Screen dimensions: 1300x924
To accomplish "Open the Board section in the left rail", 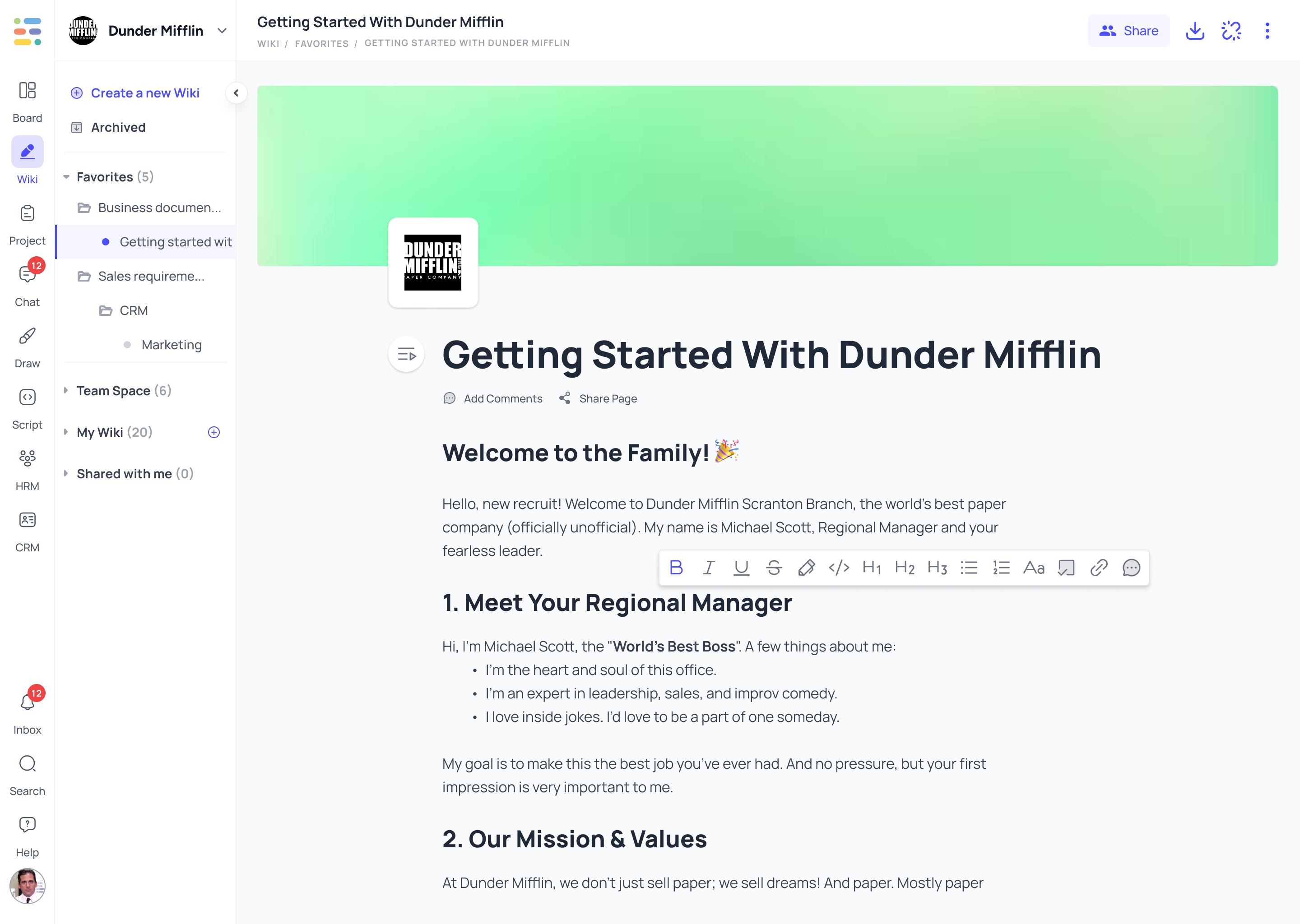I will pyautogui.click(x=28, y=102).
